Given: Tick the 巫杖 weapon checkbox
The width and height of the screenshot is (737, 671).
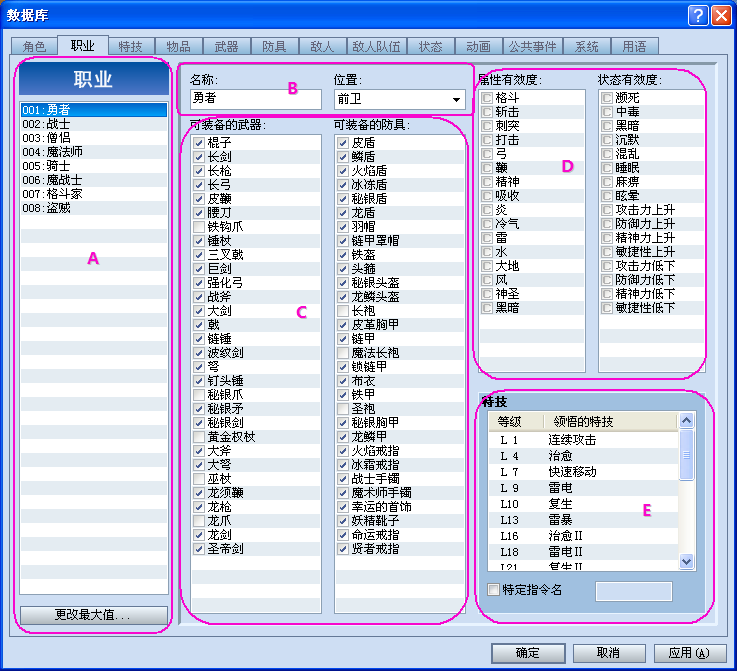Looking at the screenshot, I should pyautogui.click(x=199, y=479).
